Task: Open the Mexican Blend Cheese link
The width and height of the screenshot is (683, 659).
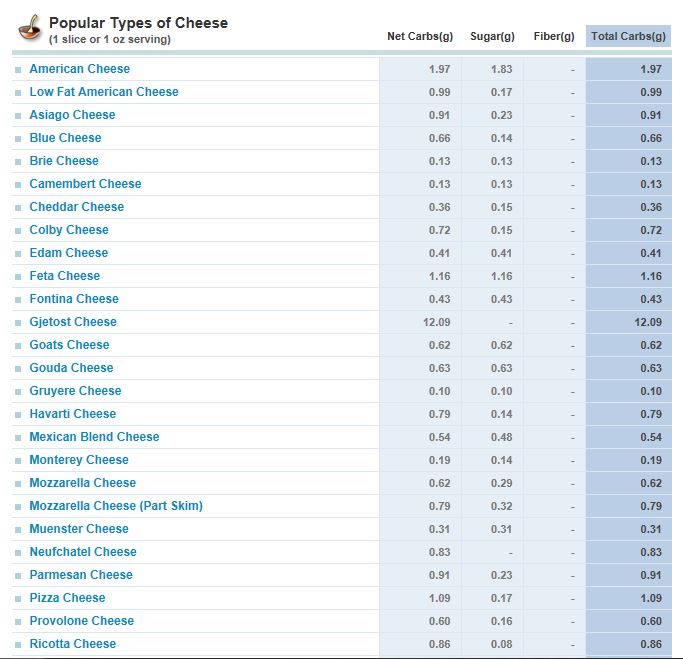Action: point(95,437)
